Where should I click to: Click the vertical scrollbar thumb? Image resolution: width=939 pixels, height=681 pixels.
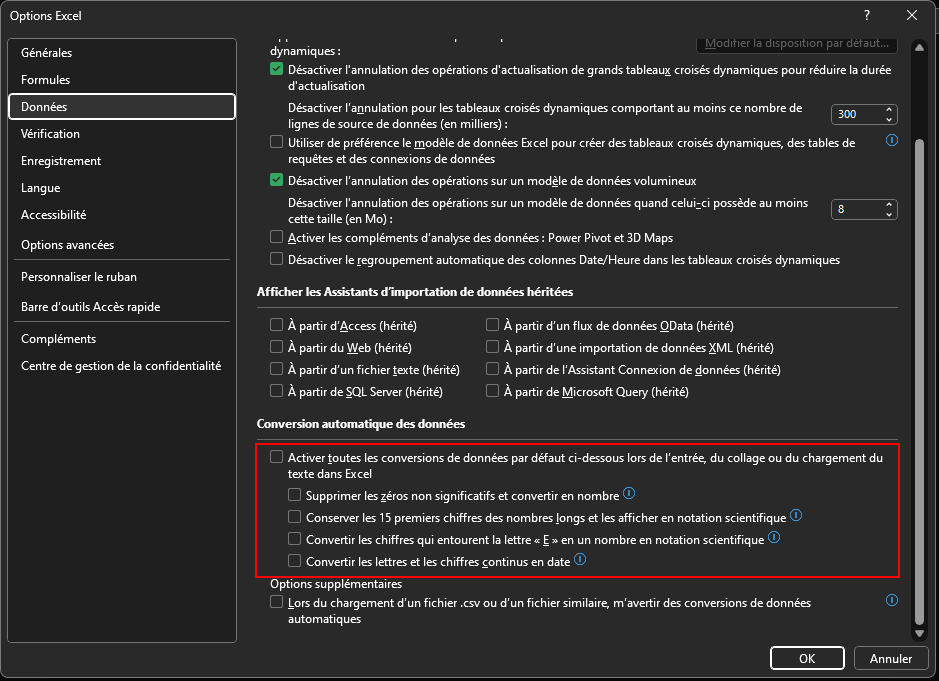(x=920, y=380)
